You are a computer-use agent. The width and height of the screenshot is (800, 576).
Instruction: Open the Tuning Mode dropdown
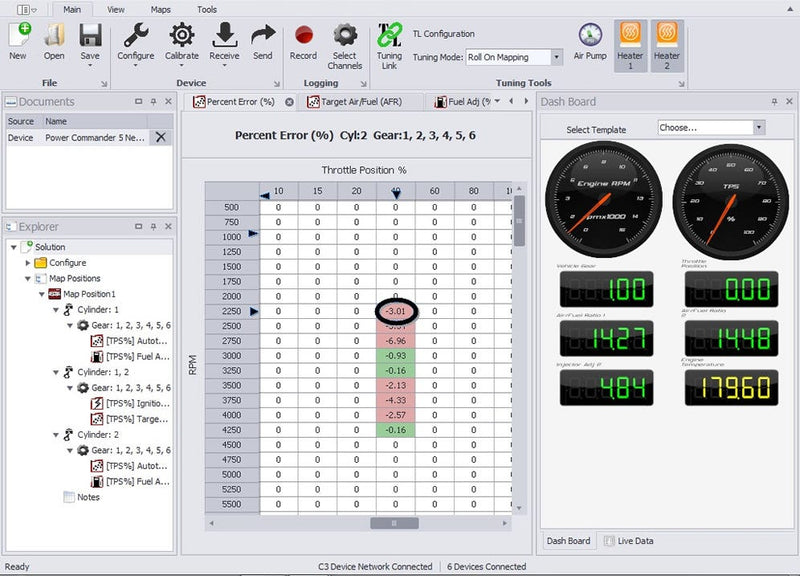click(x=556, y=57)
